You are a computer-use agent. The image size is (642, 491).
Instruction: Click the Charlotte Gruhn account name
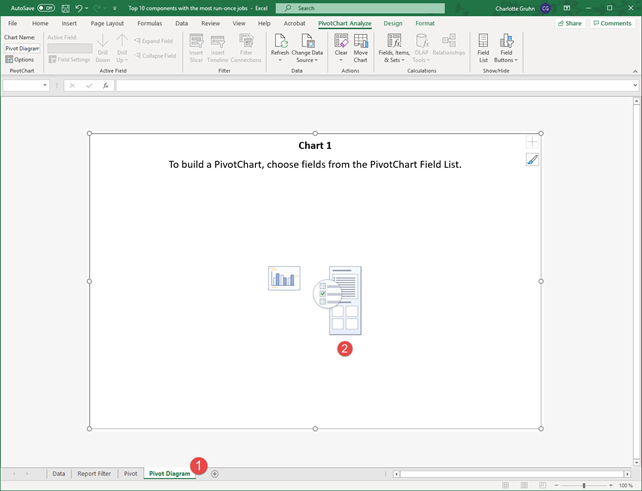tap(515, 8)
